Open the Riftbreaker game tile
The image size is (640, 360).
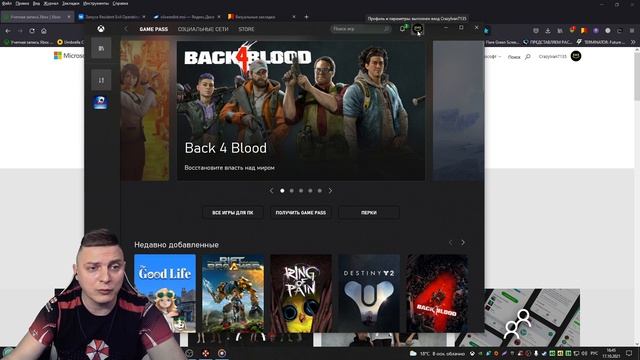coord(233,293)
